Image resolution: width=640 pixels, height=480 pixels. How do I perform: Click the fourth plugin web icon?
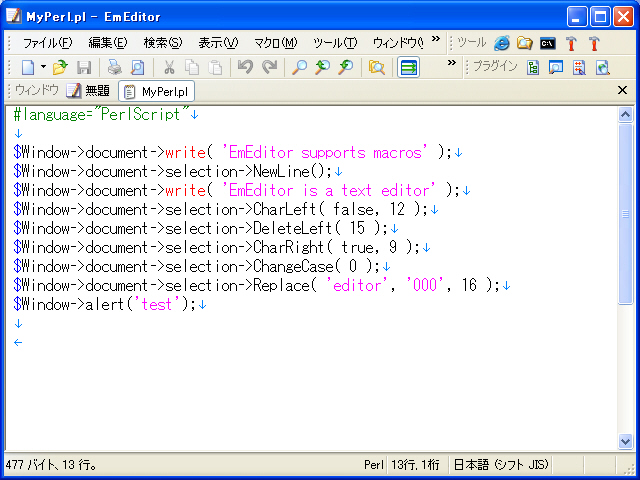[602, 67]
